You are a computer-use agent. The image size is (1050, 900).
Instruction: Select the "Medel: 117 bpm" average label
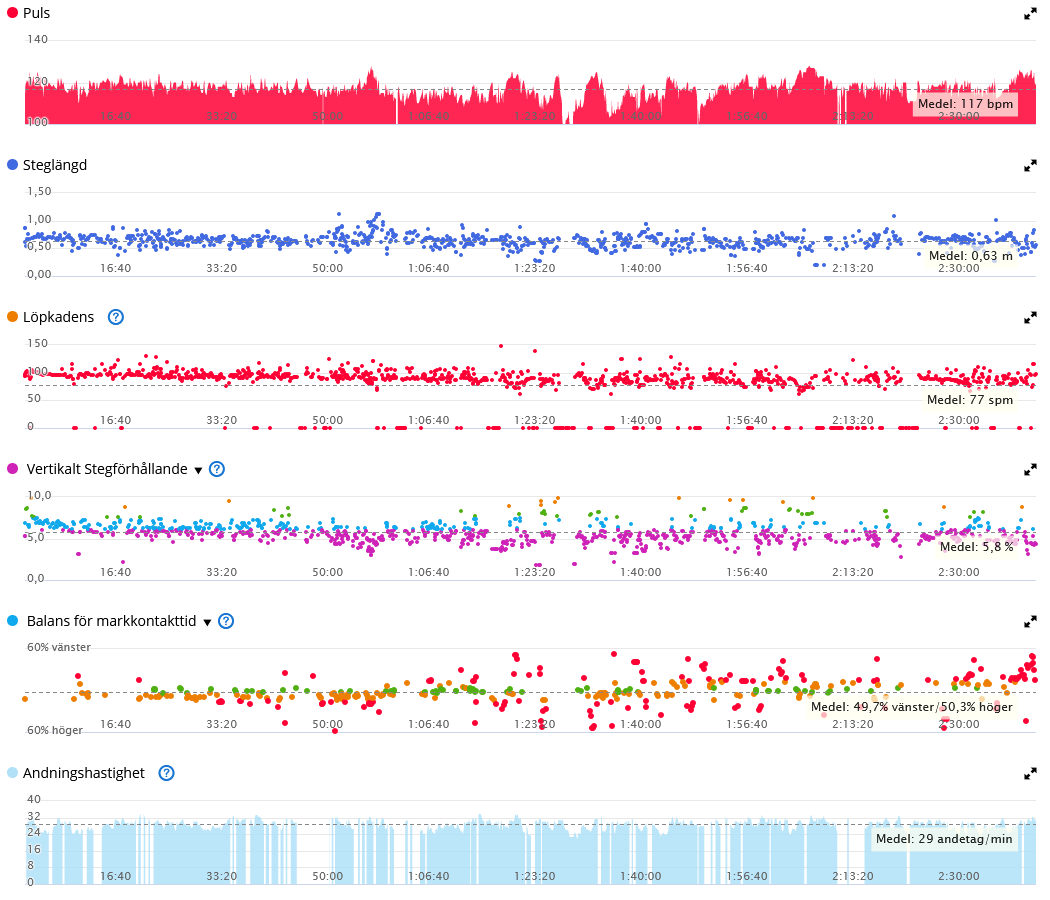click(x=965, y=104)
